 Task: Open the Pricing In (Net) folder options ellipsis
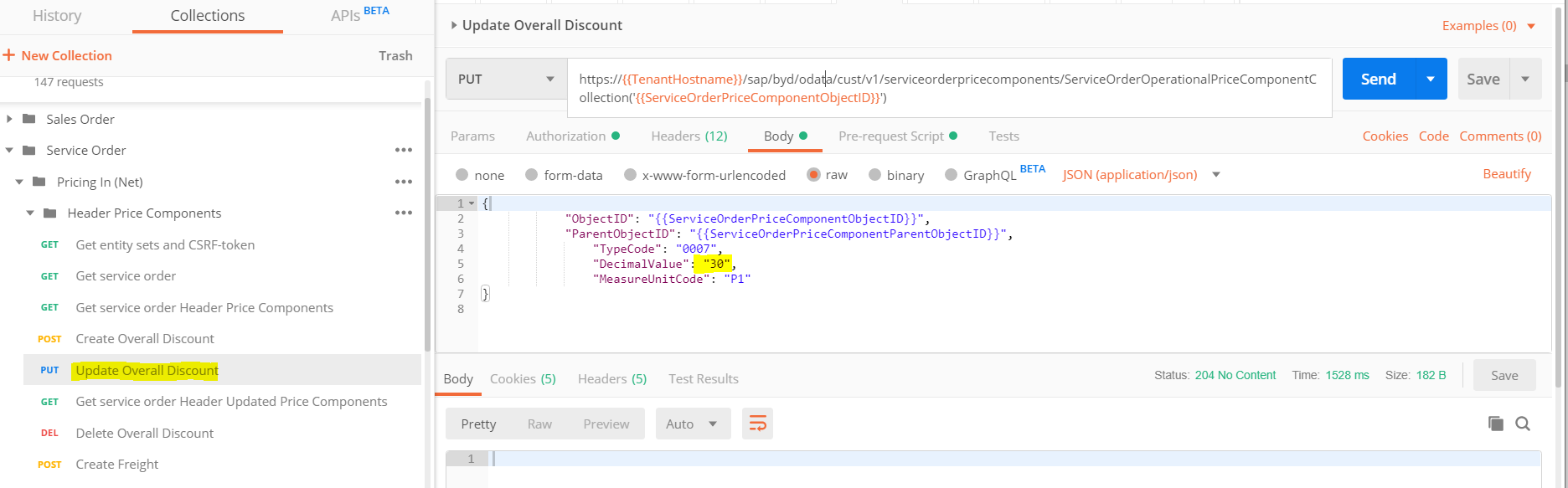404,182
